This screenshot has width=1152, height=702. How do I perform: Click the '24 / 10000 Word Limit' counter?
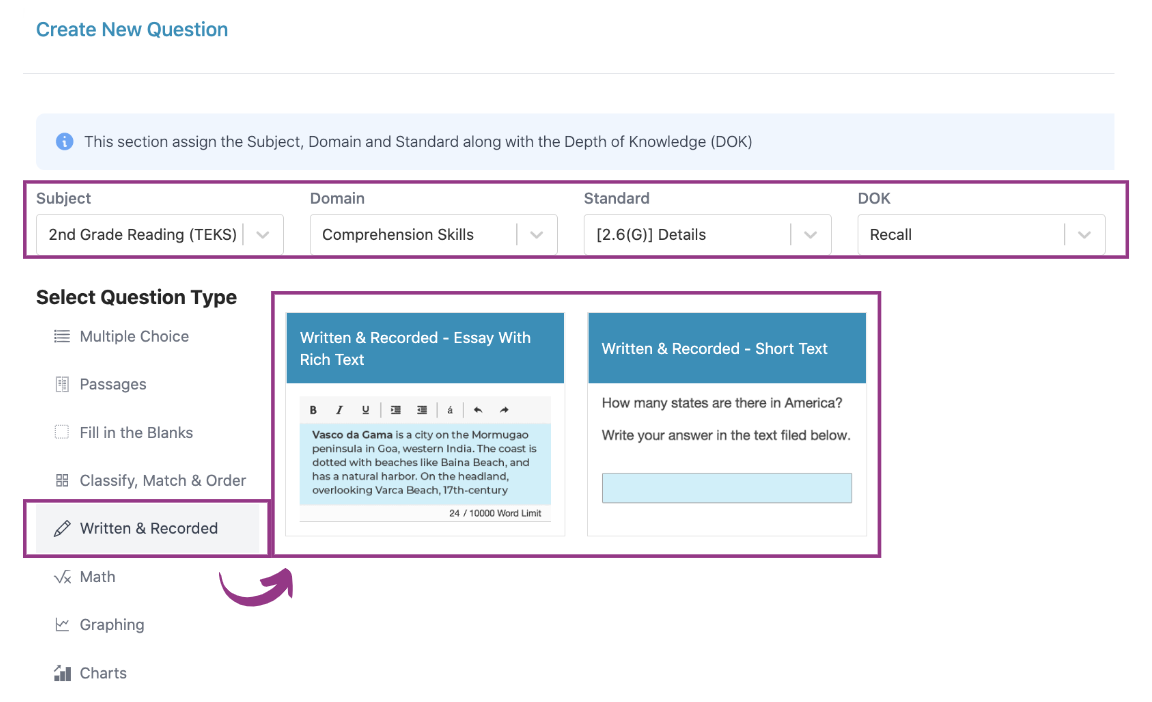[x=495, y=513]
